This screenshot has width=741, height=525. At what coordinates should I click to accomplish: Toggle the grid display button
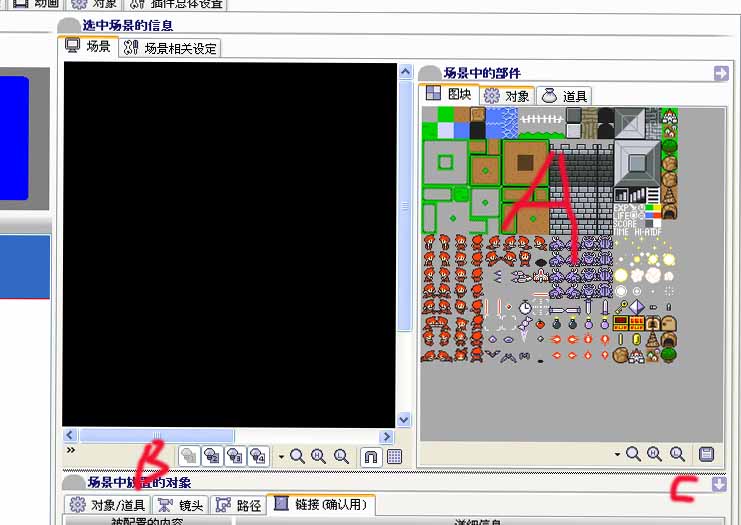(x=394, y=456)
